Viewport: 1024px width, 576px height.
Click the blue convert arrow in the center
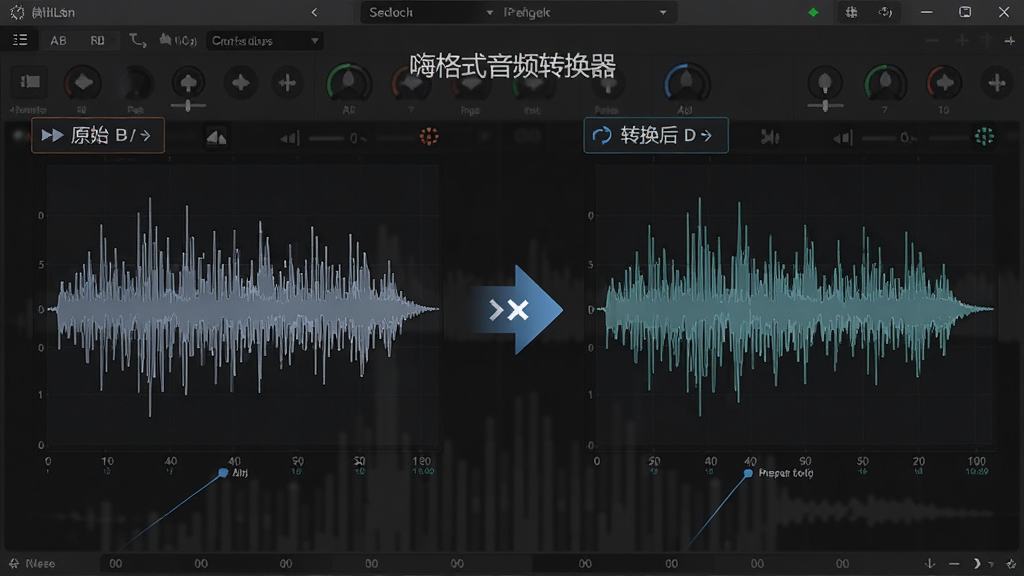(x=517, y=310)
